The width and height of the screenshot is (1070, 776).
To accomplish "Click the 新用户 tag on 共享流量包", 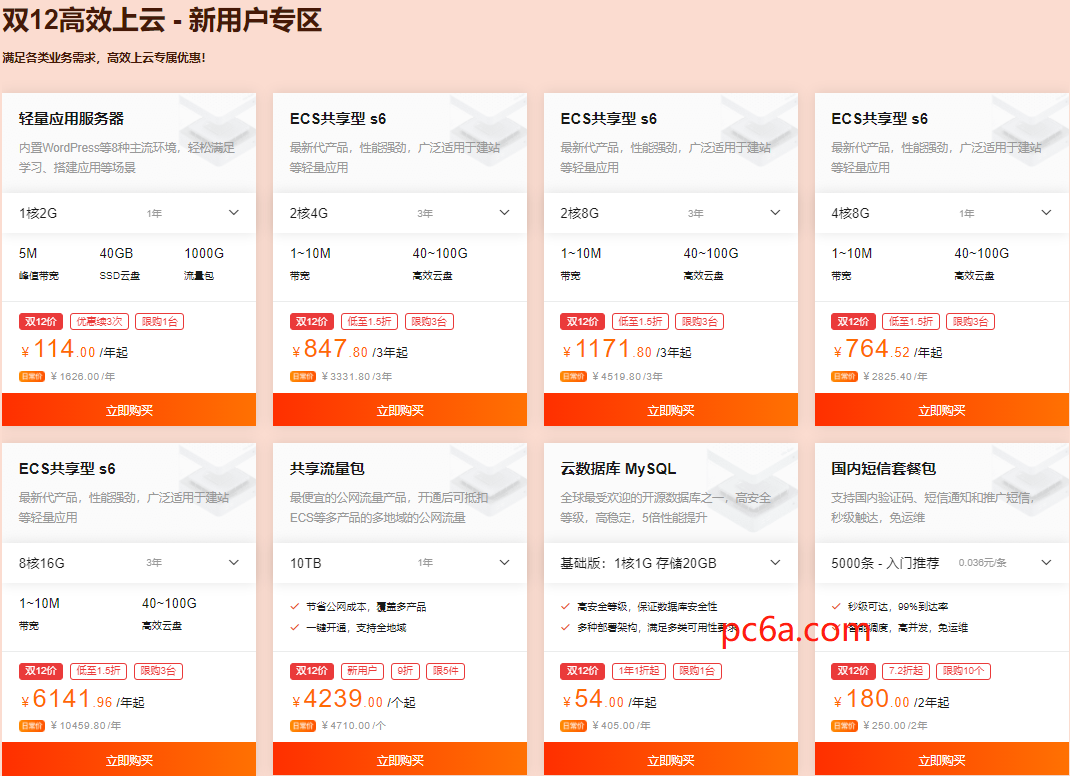I will click(x=362, y=671).
